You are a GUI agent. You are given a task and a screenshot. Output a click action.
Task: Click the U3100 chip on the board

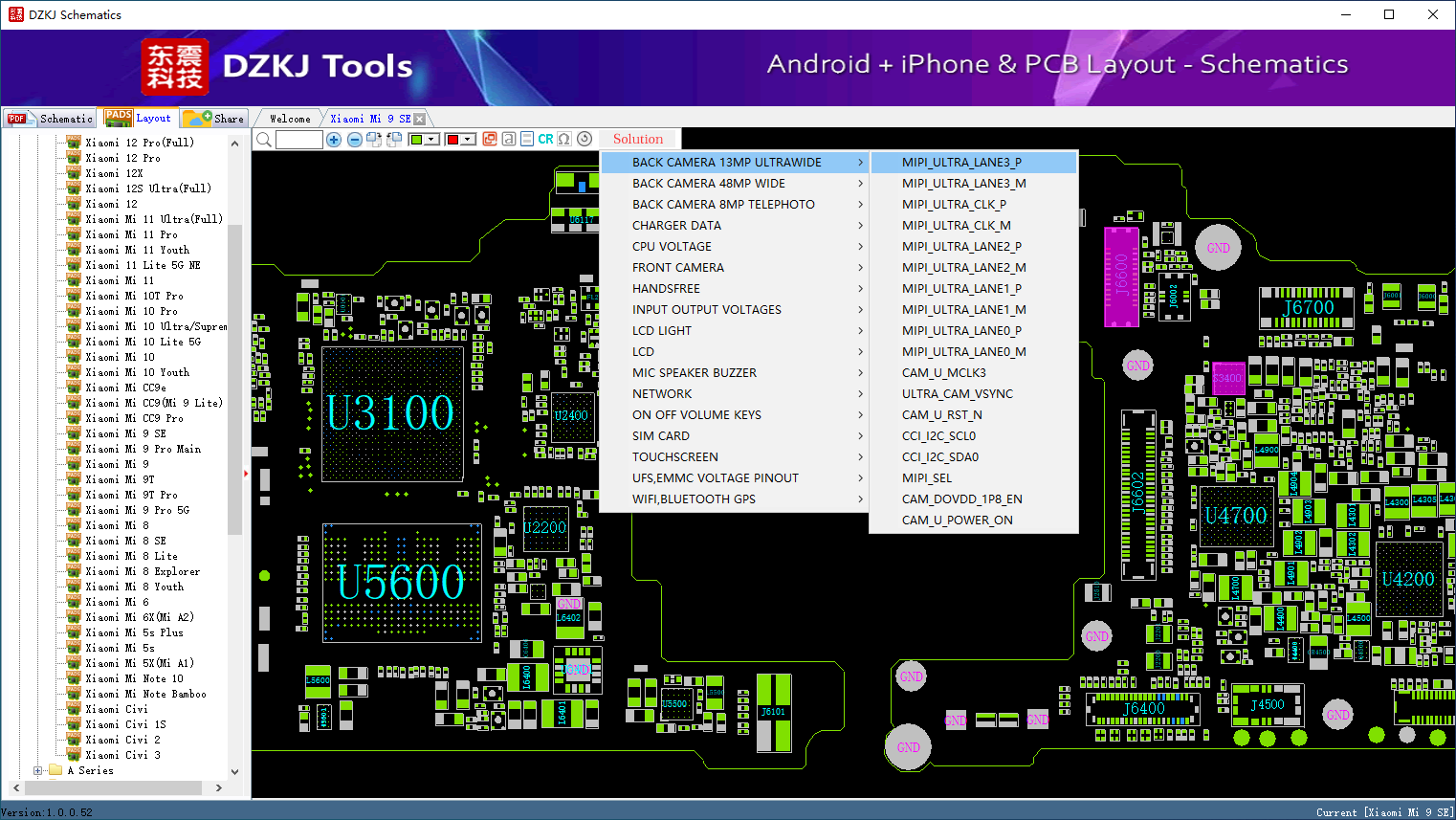coord(392,413)
